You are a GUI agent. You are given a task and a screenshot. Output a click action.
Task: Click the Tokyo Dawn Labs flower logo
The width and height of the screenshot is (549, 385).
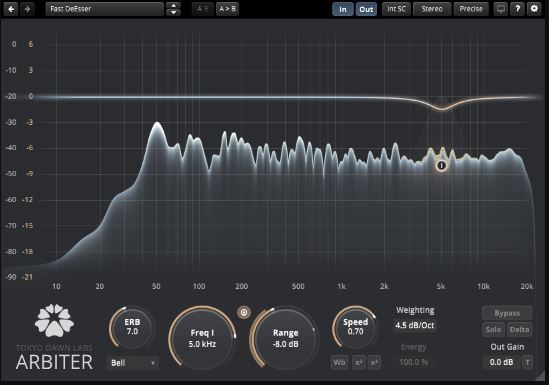[x=54, y=320]
